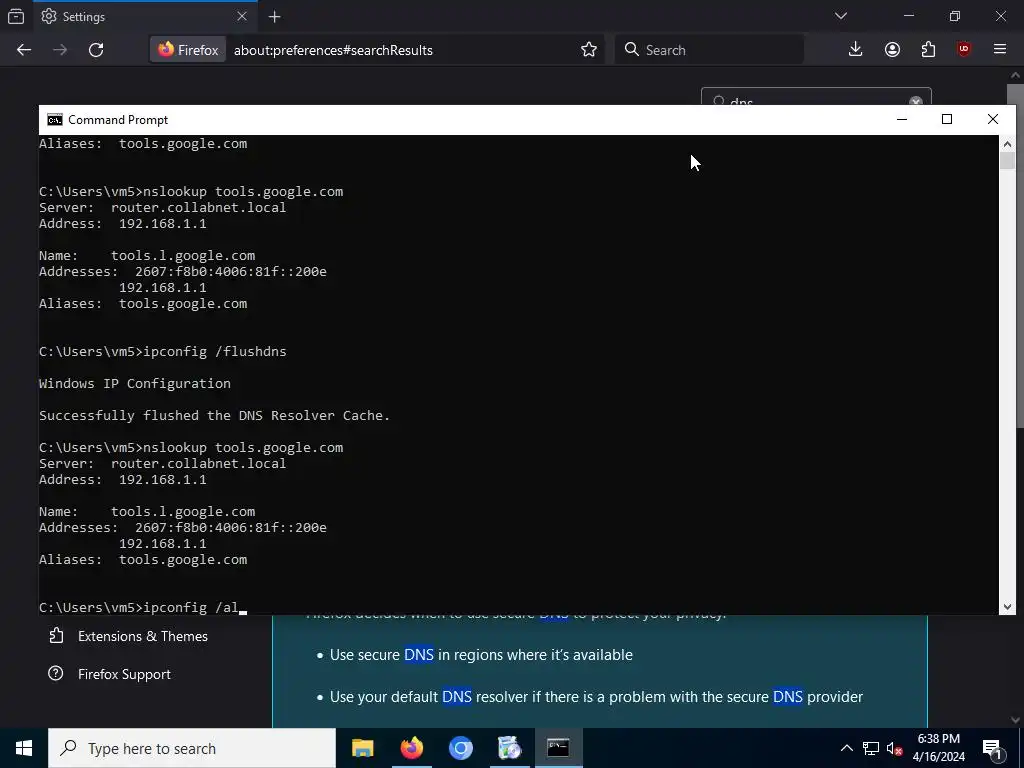Click the 'ipconfig /flushdns' command line

pyautogui.click(x=163, y=351)
